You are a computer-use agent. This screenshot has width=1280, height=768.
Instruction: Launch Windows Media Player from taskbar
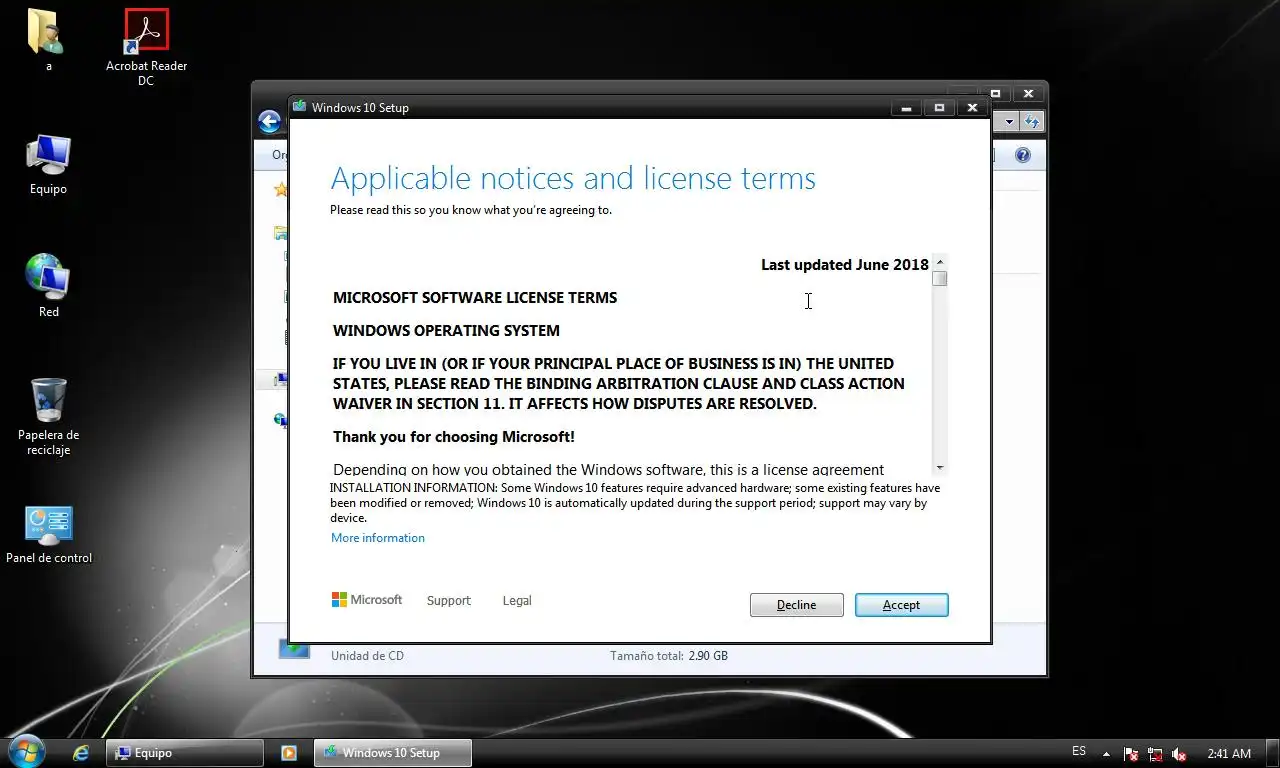click(x=288, y=753)
